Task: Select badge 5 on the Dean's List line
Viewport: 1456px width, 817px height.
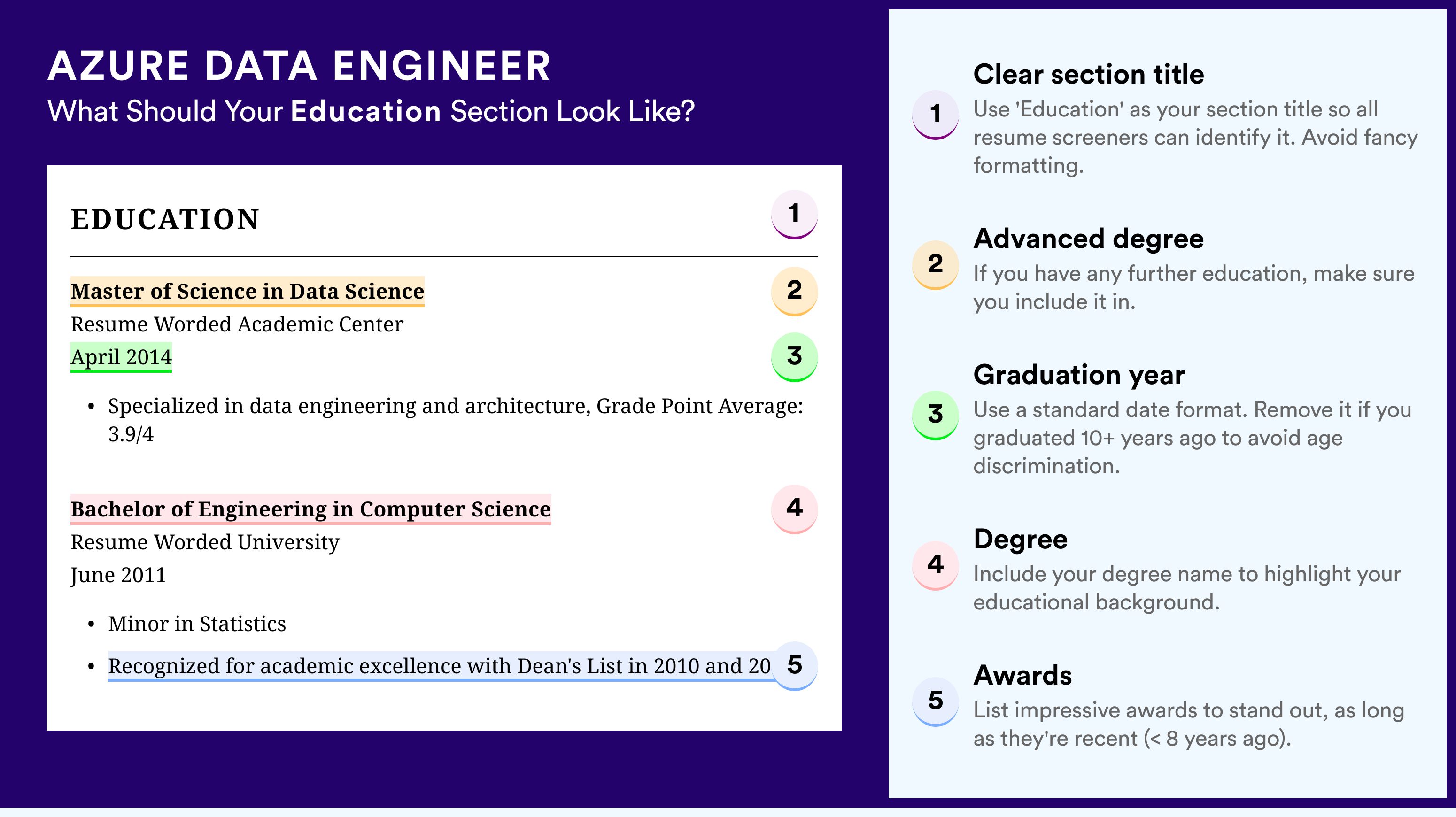Action: pos(794,665)
